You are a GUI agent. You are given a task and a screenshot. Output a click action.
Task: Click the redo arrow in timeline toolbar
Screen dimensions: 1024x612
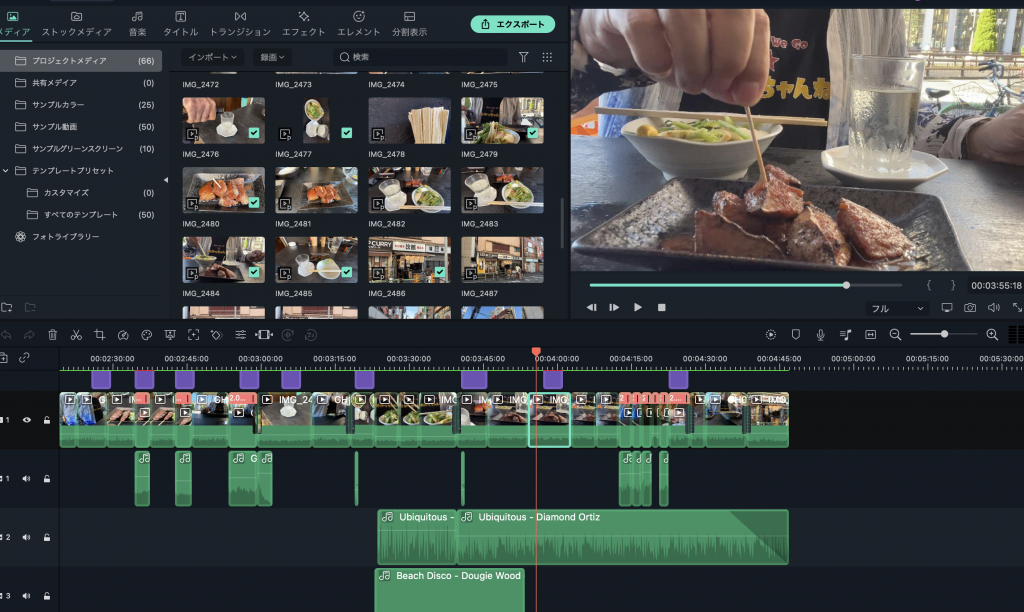tap(29, 335)
